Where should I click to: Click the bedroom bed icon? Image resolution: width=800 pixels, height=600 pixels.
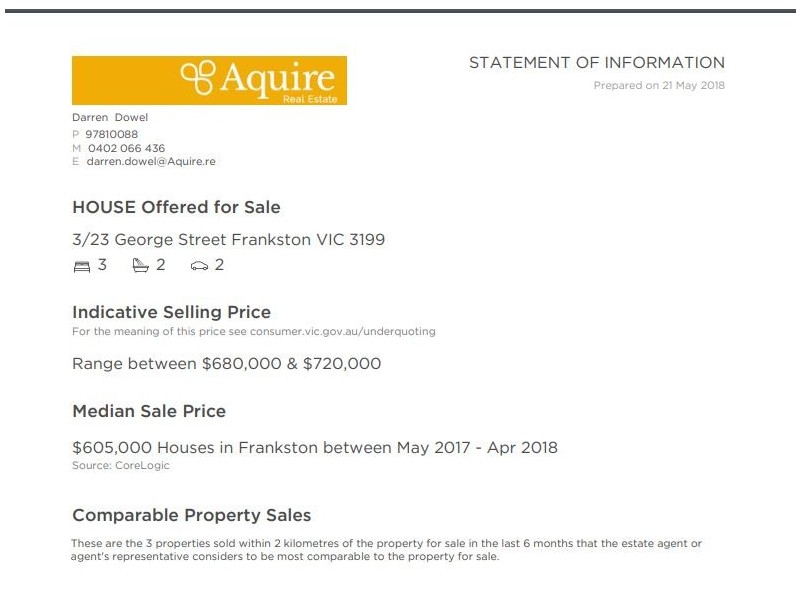pyautogui.click(x=81, y=266)
